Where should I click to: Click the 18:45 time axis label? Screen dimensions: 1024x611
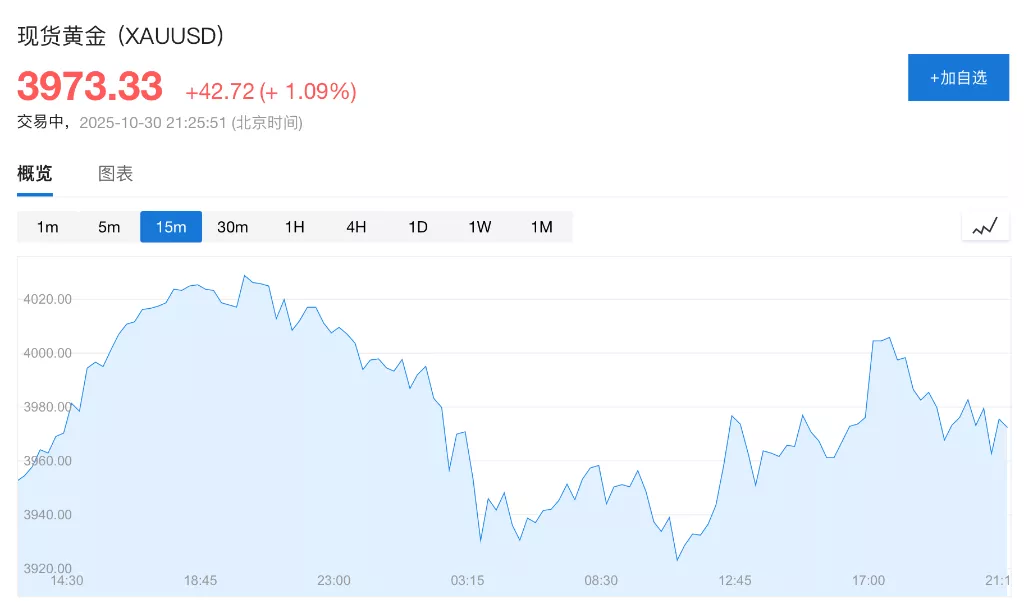coord(200,580)
